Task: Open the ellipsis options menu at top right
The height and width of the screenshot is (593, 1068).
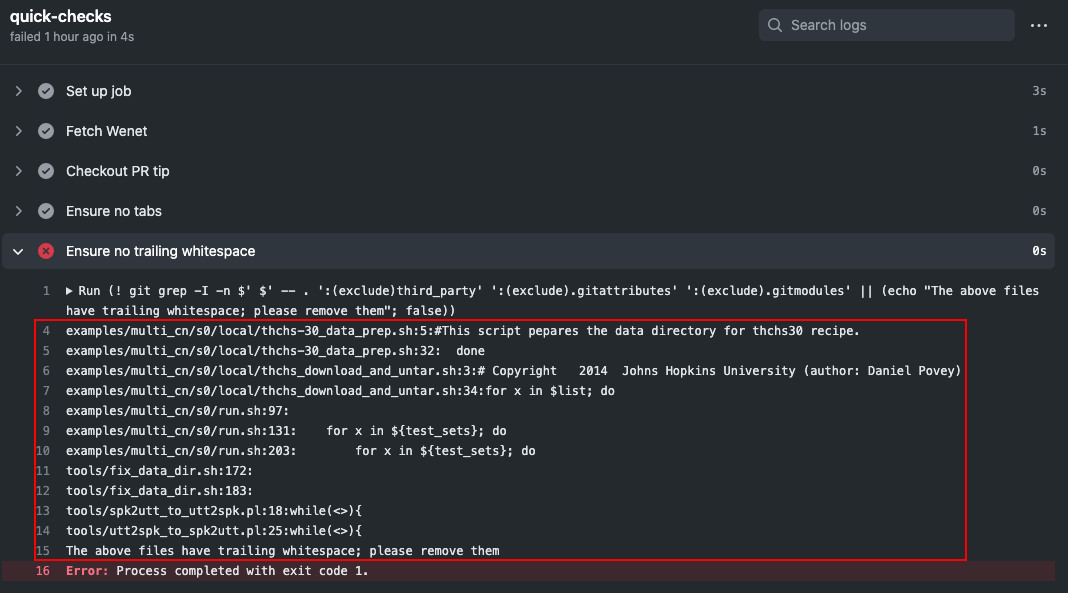Action: (x=1038, y=24)
